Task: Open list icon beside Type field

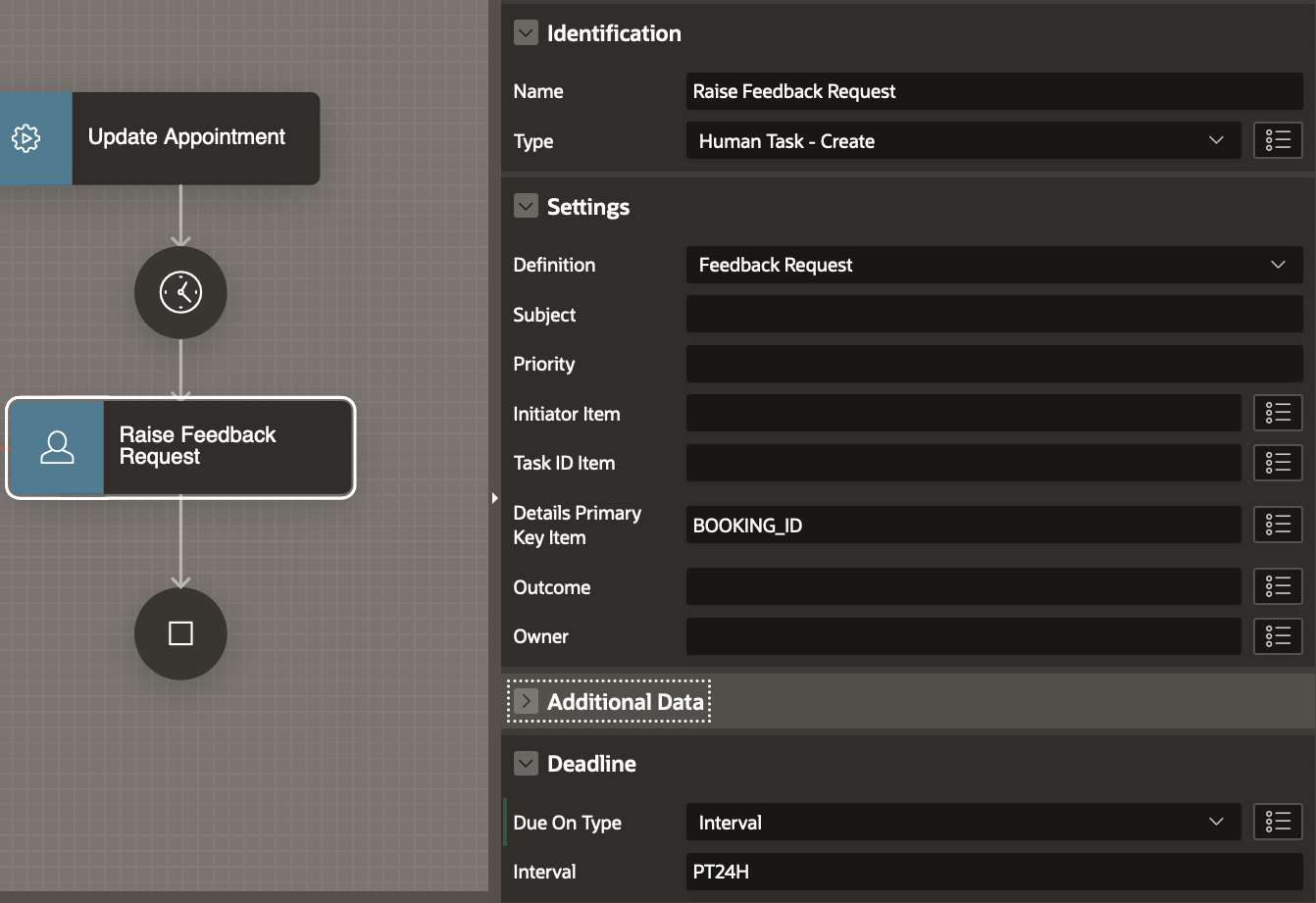Action: 1278,141
